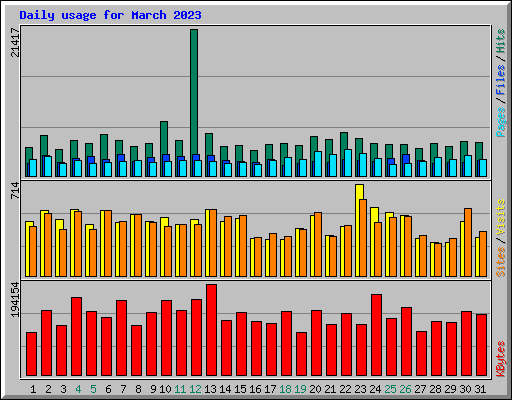Click day label 18 on the x-axis

click(285, 389)
